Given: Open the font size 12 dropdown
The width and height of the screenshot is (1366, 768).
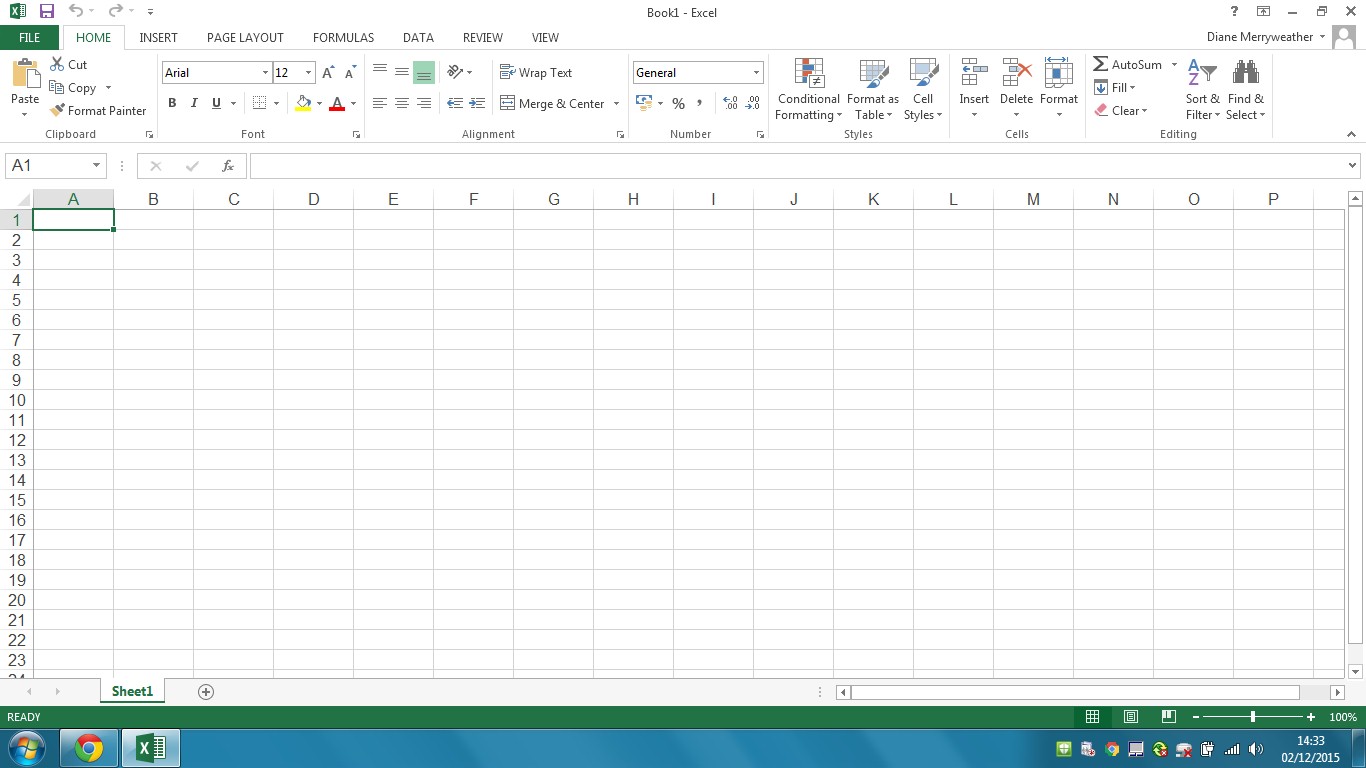Looking at the screenshot, I should pyautogui.click(x=308, y=73).
